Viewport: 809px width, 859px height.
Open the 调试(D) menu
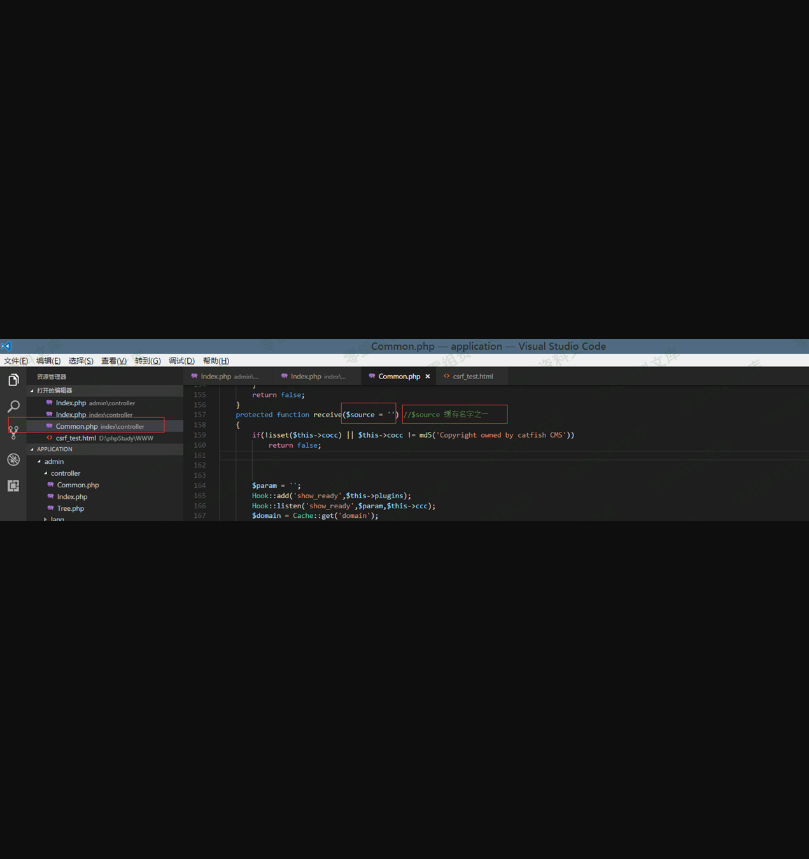181,361
